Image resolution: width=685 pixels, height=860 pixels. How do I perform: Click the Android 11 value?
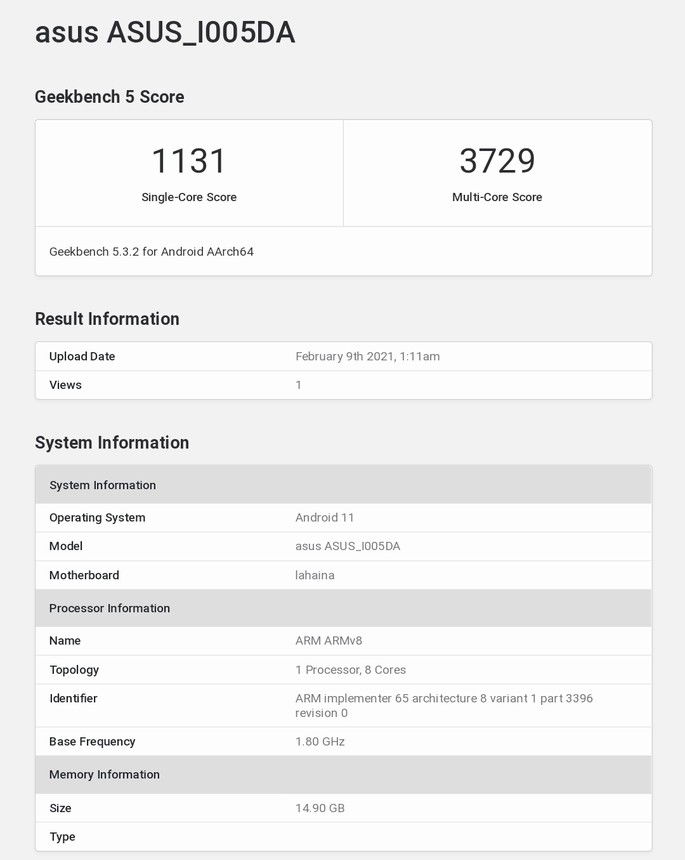click(325, 518)
